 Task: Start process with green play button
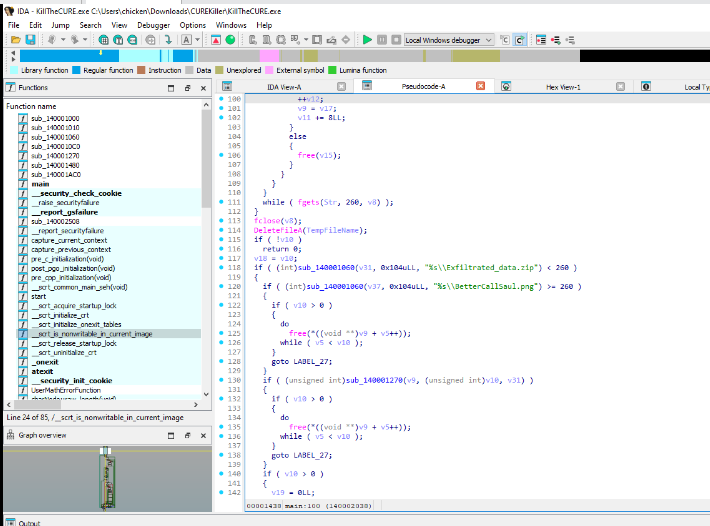[368, 40]
